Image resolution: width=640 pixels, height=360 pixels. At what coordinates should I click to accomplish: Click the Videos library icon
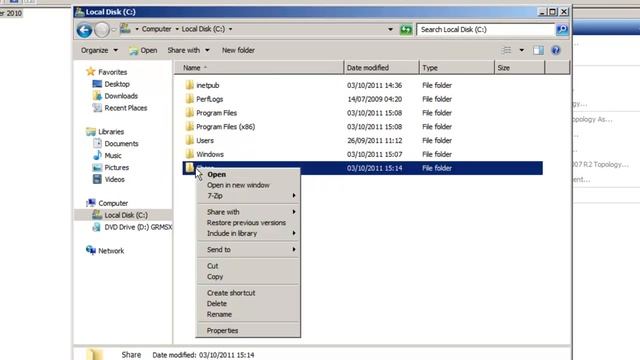(97, 179)
